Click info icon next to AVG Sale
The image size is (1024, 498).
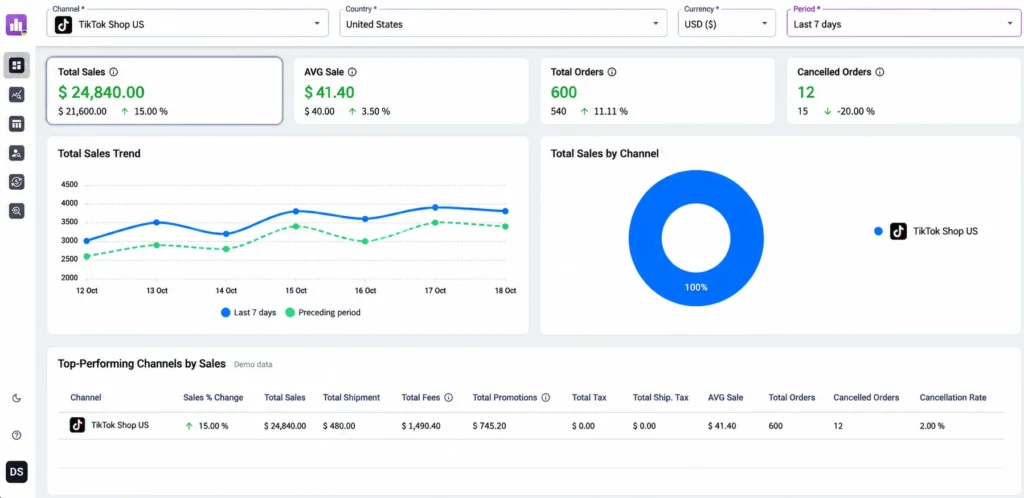coord(352,72)
